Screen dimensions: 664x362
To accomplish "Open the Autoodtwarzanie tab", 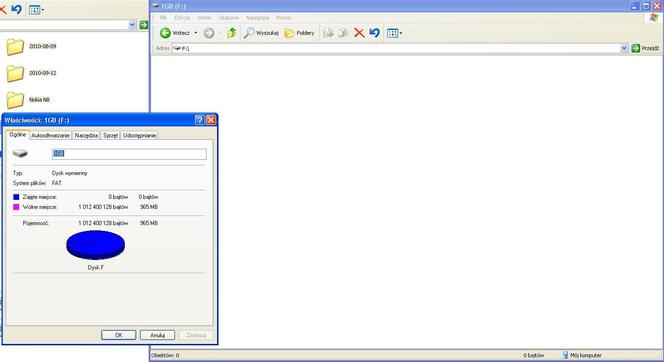I will pyautogui.click(x=50, y=135).
